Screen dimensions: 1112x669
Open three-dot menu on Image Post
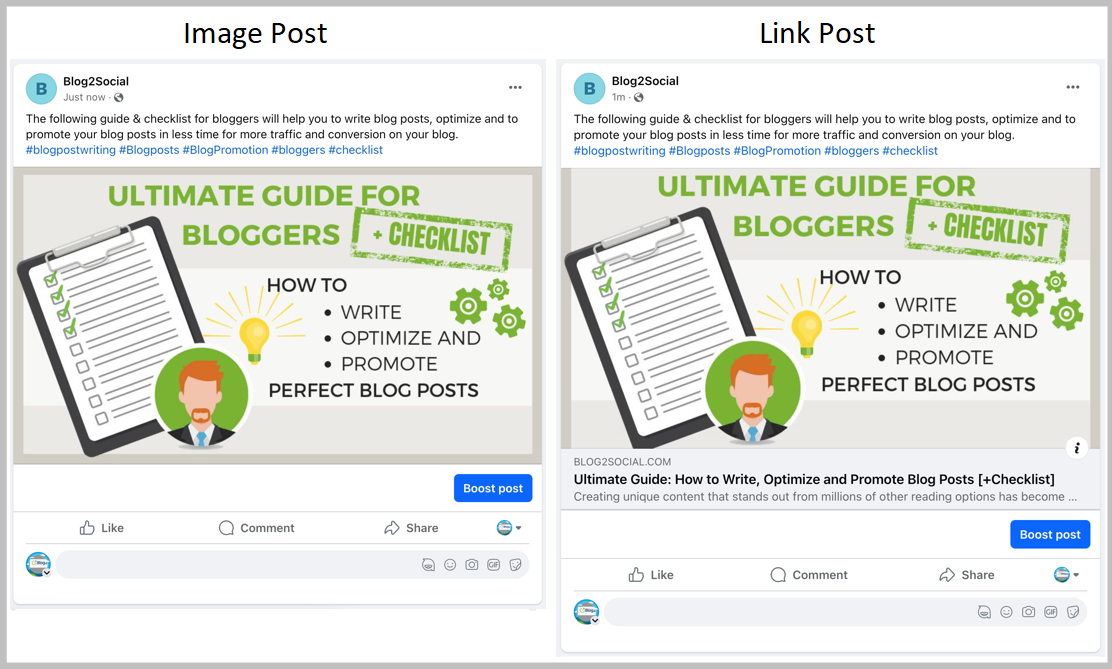(515, 87)
